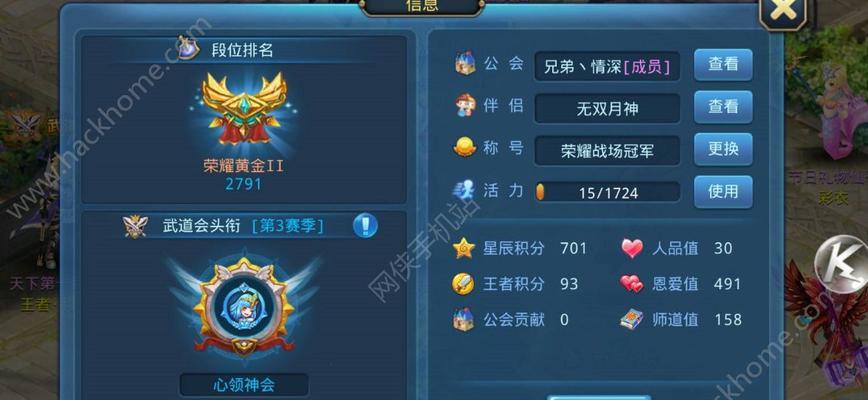Click the 公会 castle icon
This screenshot has width=868, height=400.
coord(465,63)
